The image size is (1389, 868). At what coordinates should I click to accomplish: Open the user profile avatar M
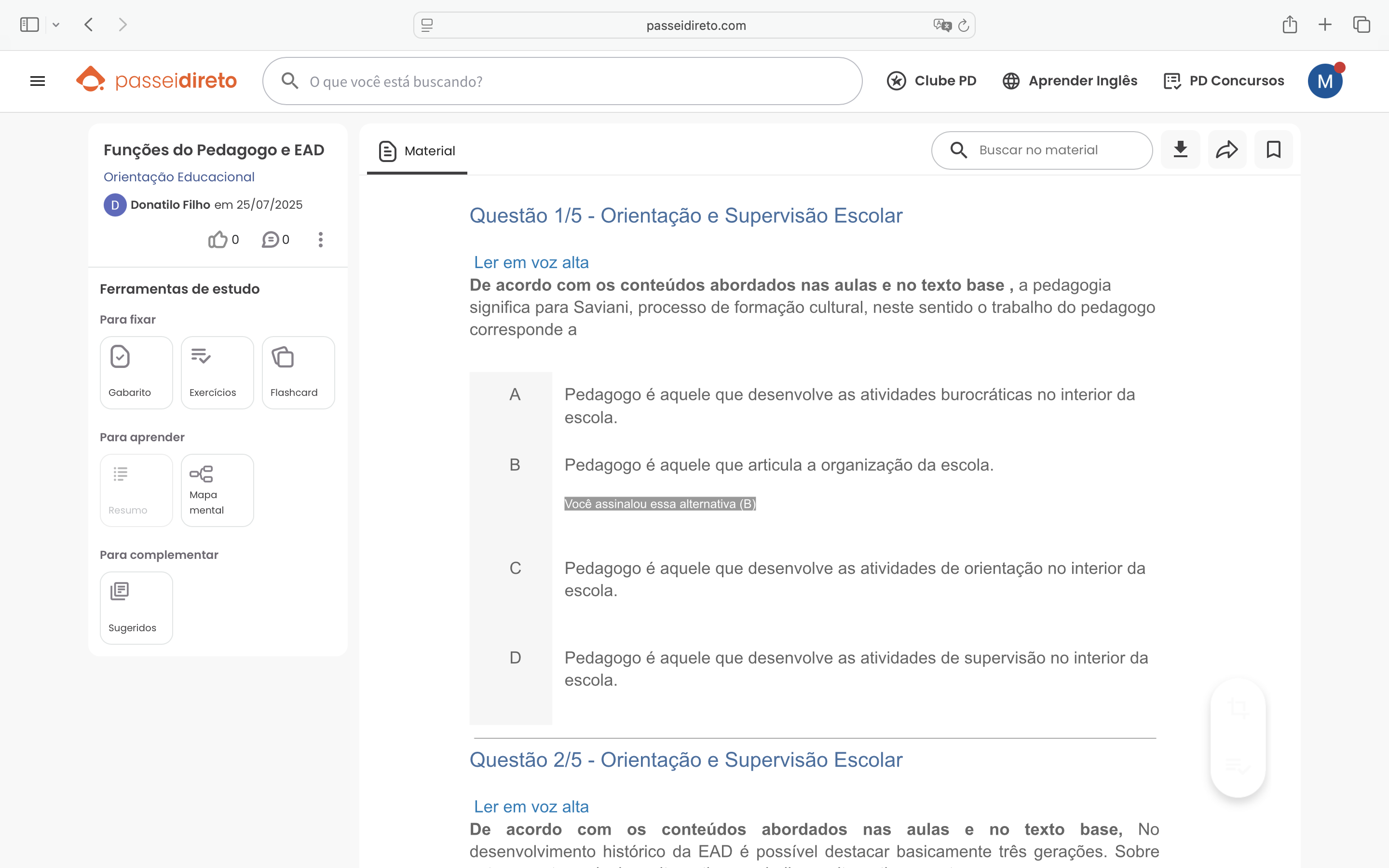[x=1324, y=81]
